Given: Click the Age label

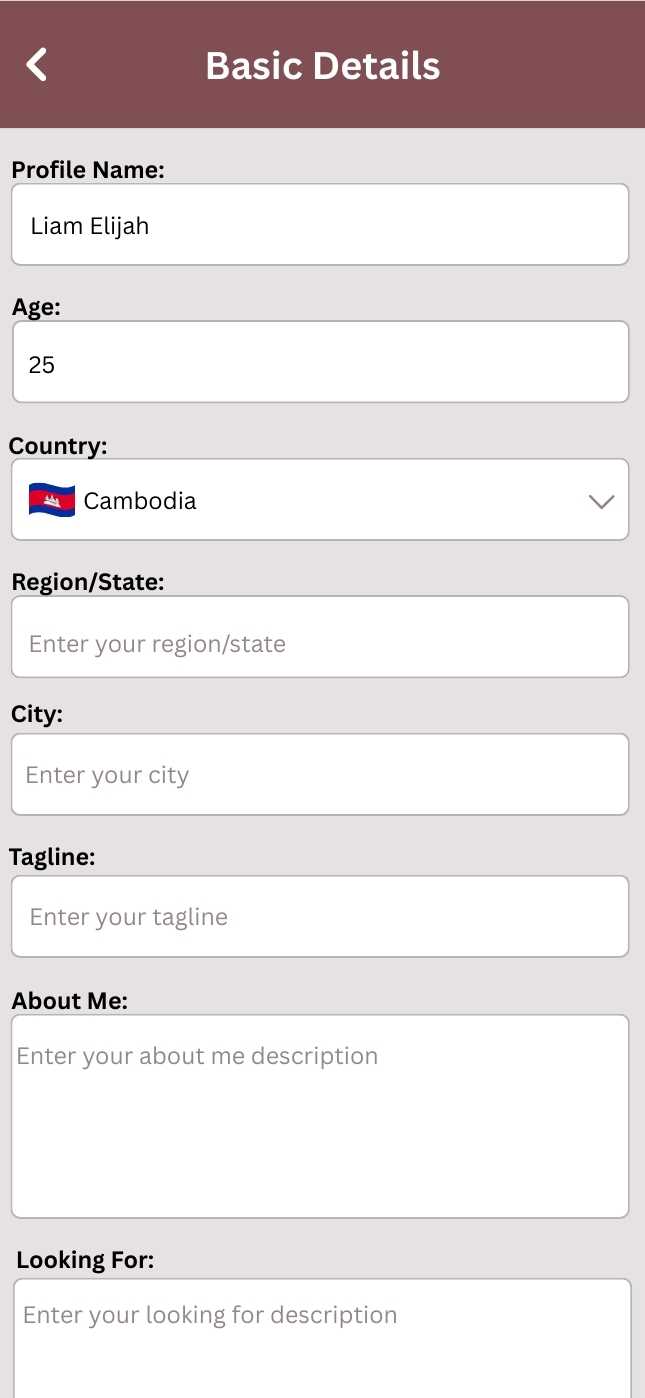Looking at the screenshot, I should click(x=36, y=308).
